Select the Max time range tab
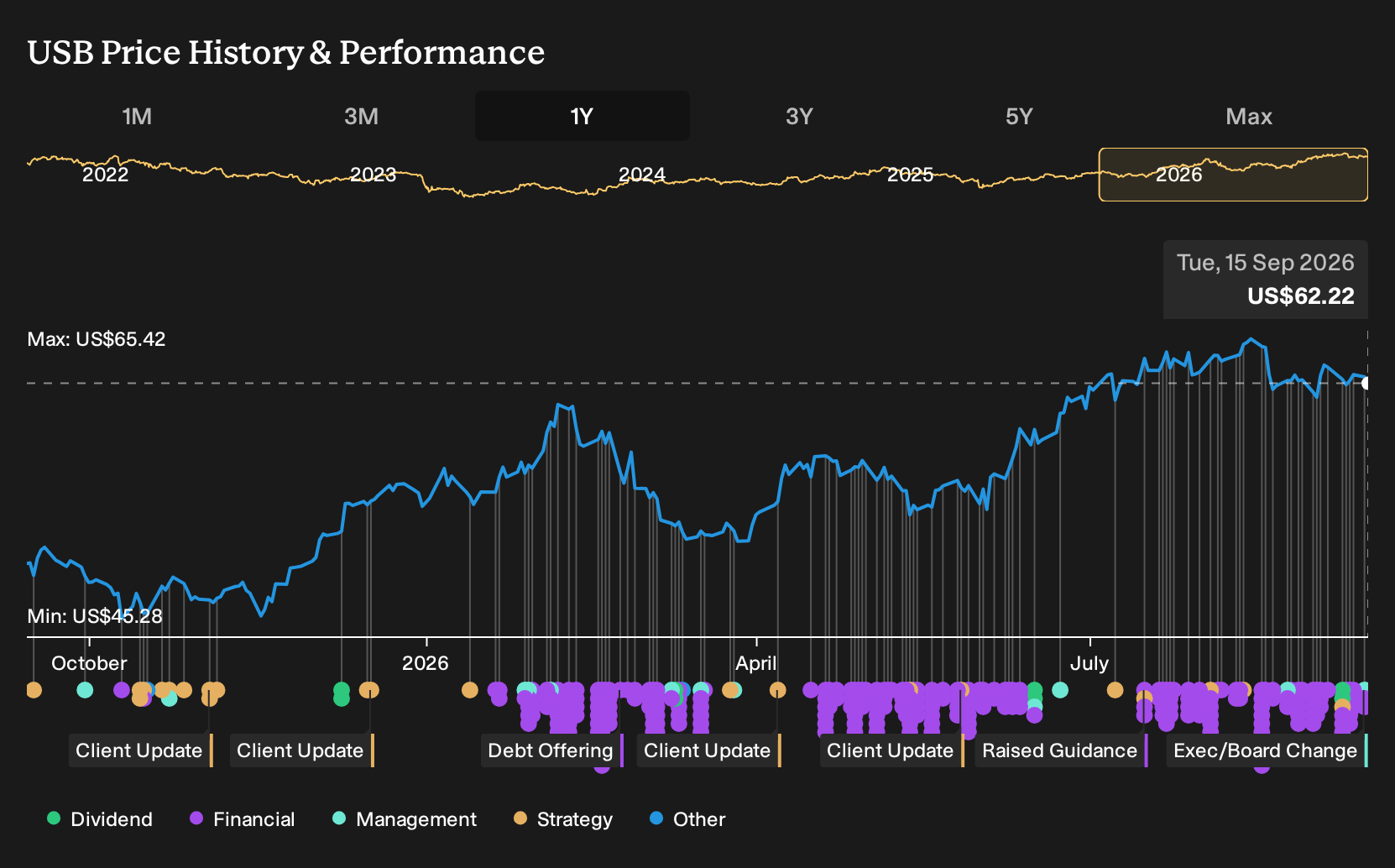This screenshot has width=1395, height=868. (x=1249, y=116)
